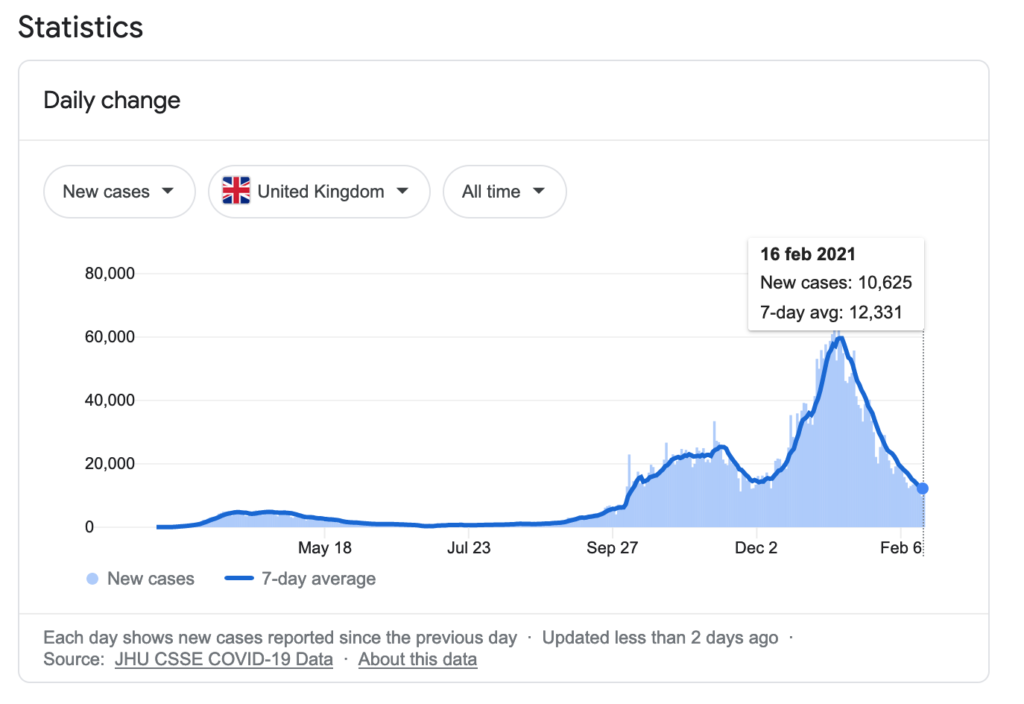The width and height of the screenshot is (1024, 704).
Task: Click the United Kingdom flag icon
Action: click(x=236, y=191)
